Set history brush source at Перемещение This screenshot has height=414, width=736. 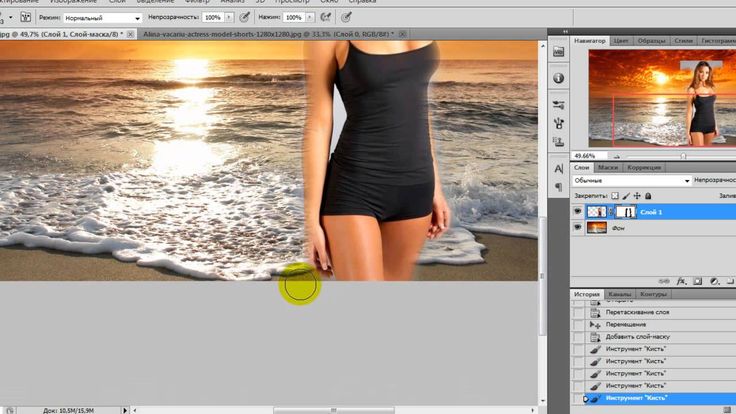(579, 324)
